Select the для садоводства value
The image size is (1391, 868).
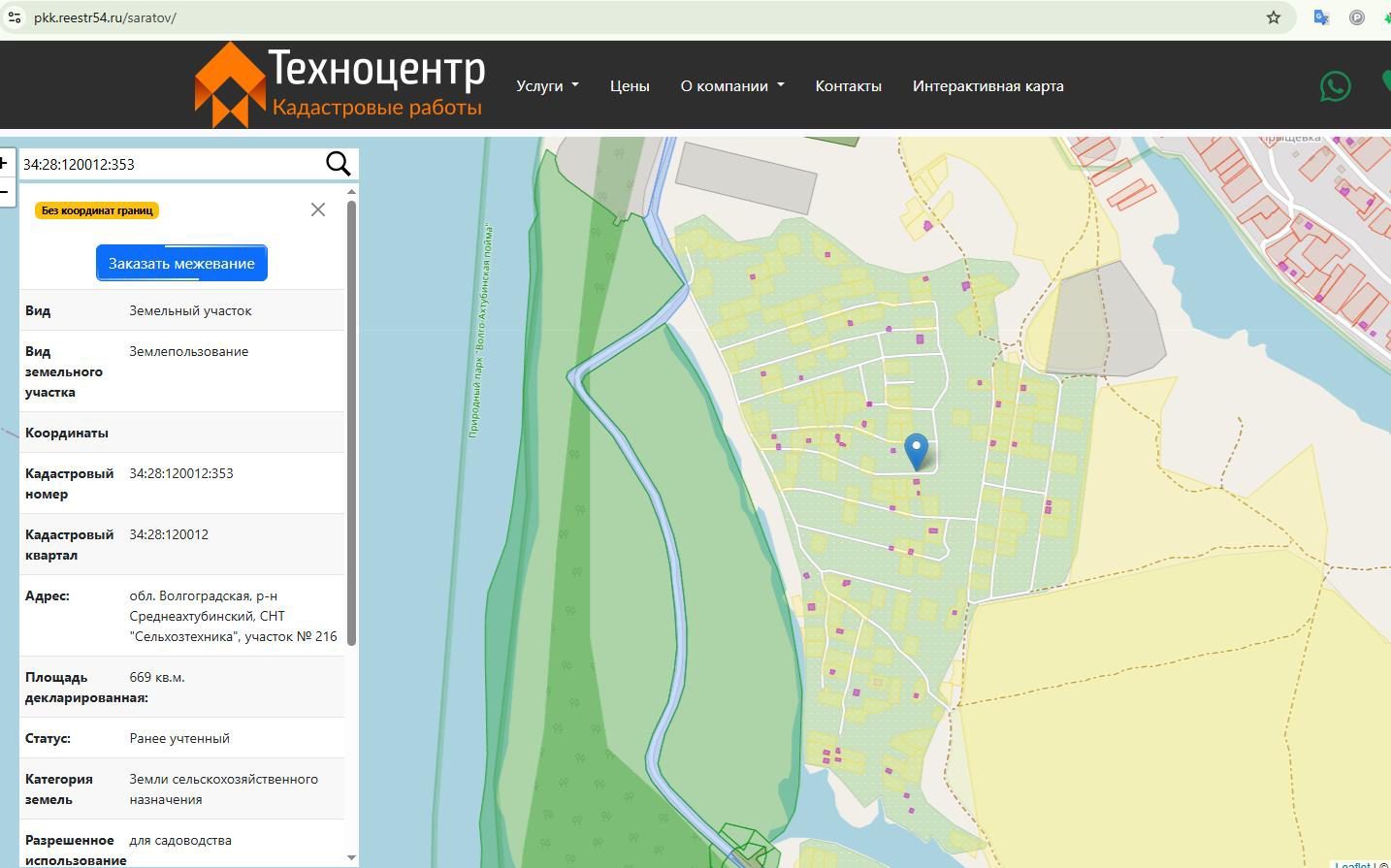click(180, 840)
